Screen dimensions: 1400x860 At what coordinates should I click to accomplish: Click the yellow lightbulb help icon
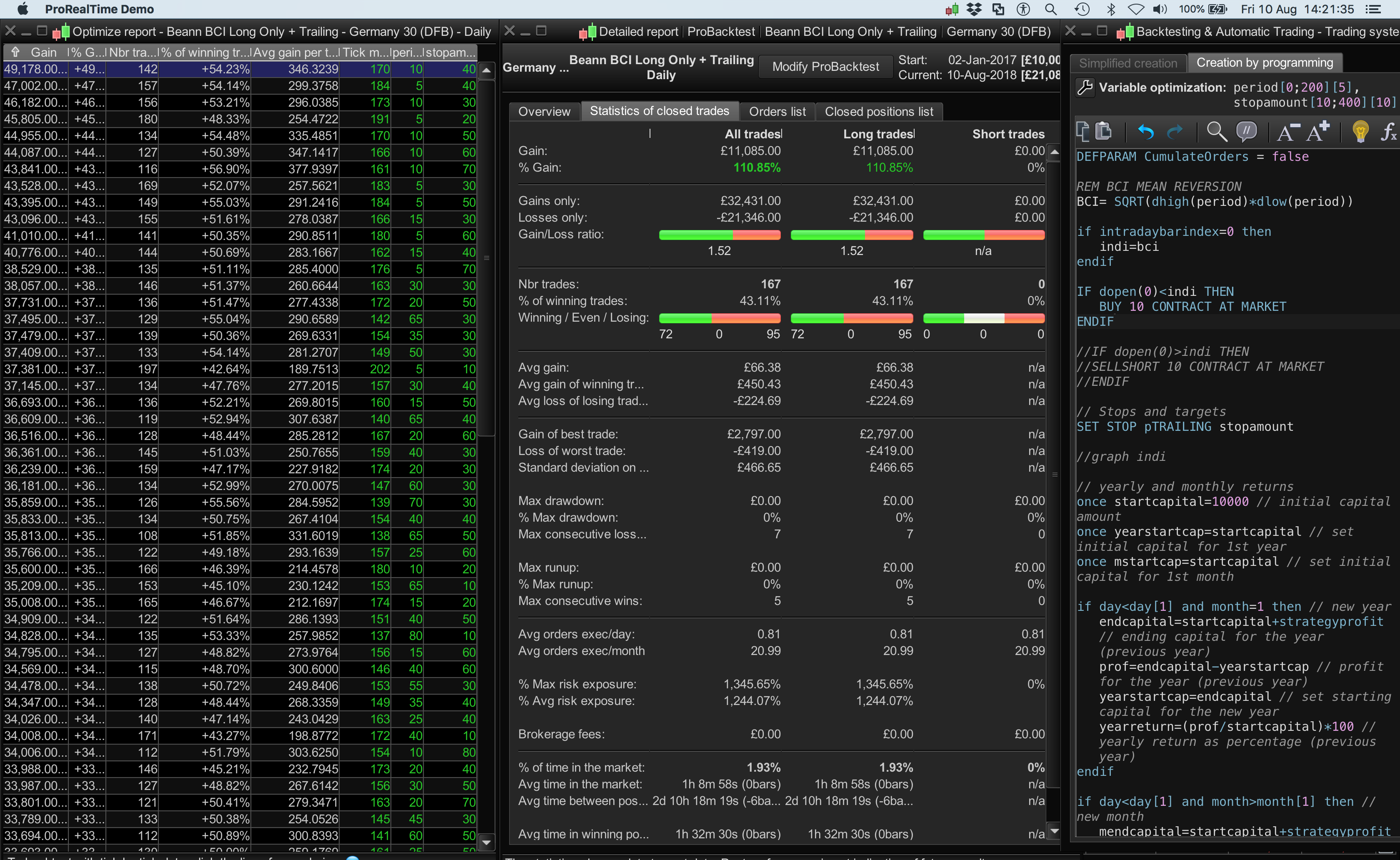[x=1360, y=132]
